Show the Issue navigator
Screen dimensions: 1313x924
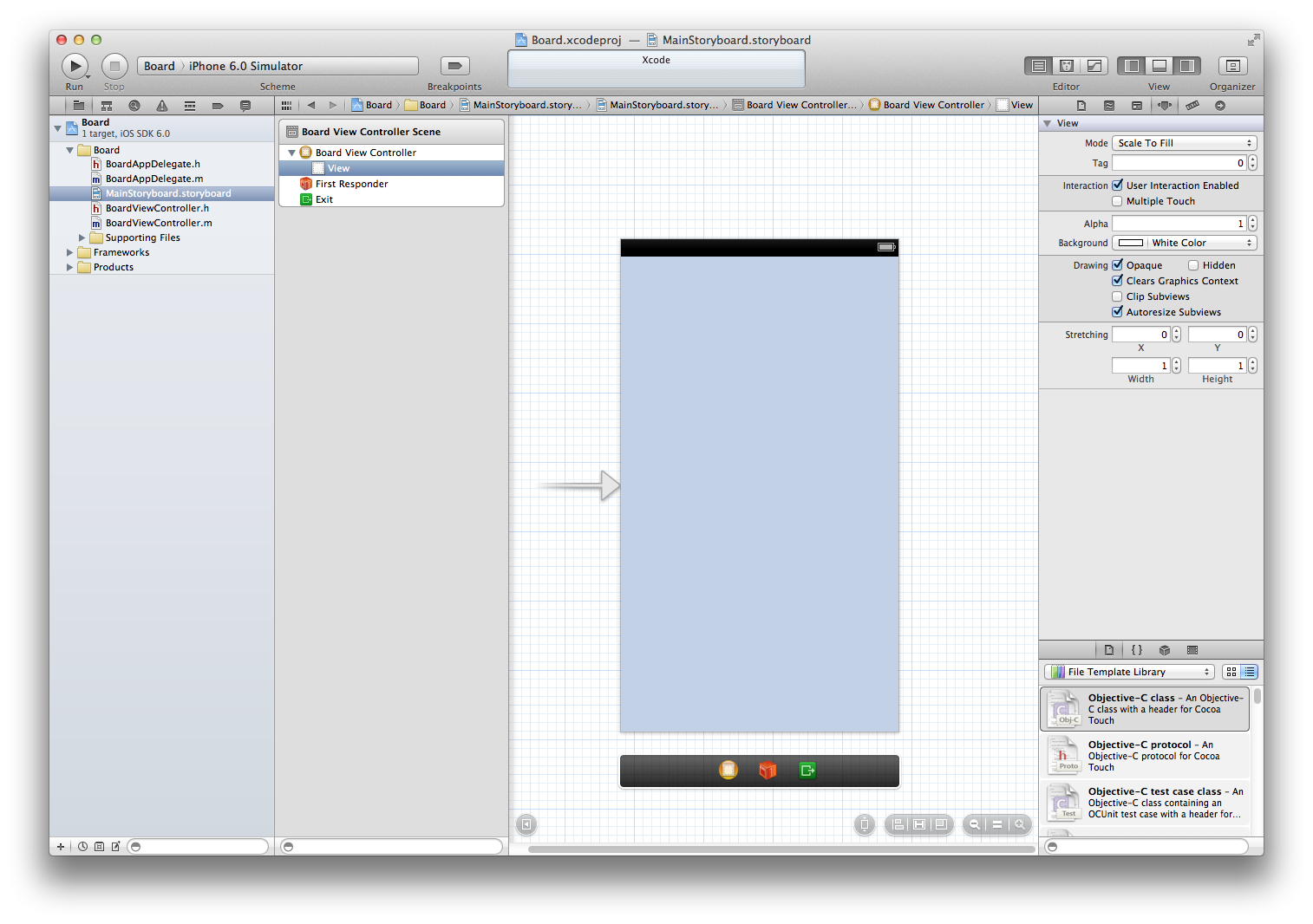[x=162, y=106]
